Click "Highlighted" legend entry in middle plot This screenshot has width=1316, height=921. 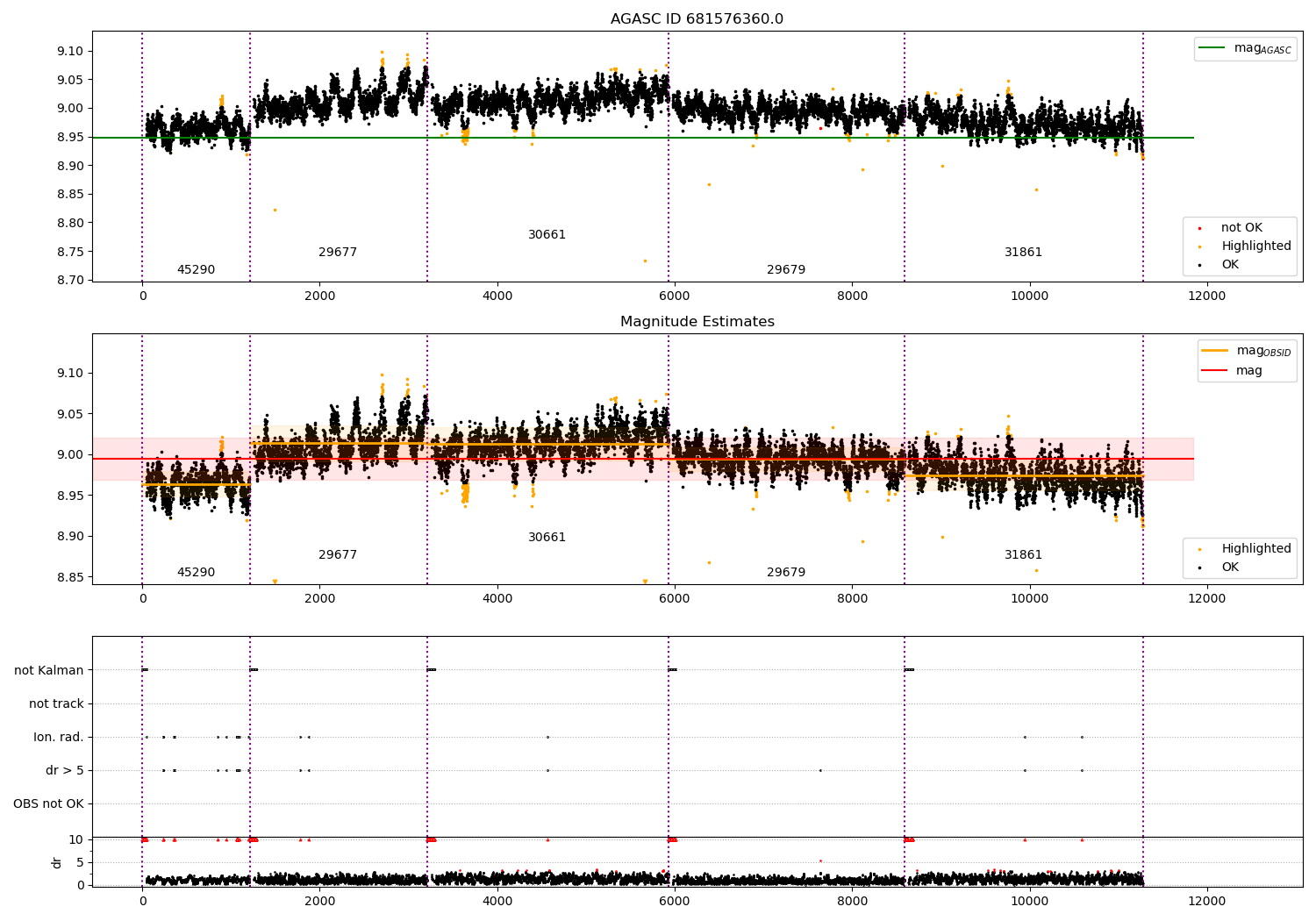tap(1255, 549)
